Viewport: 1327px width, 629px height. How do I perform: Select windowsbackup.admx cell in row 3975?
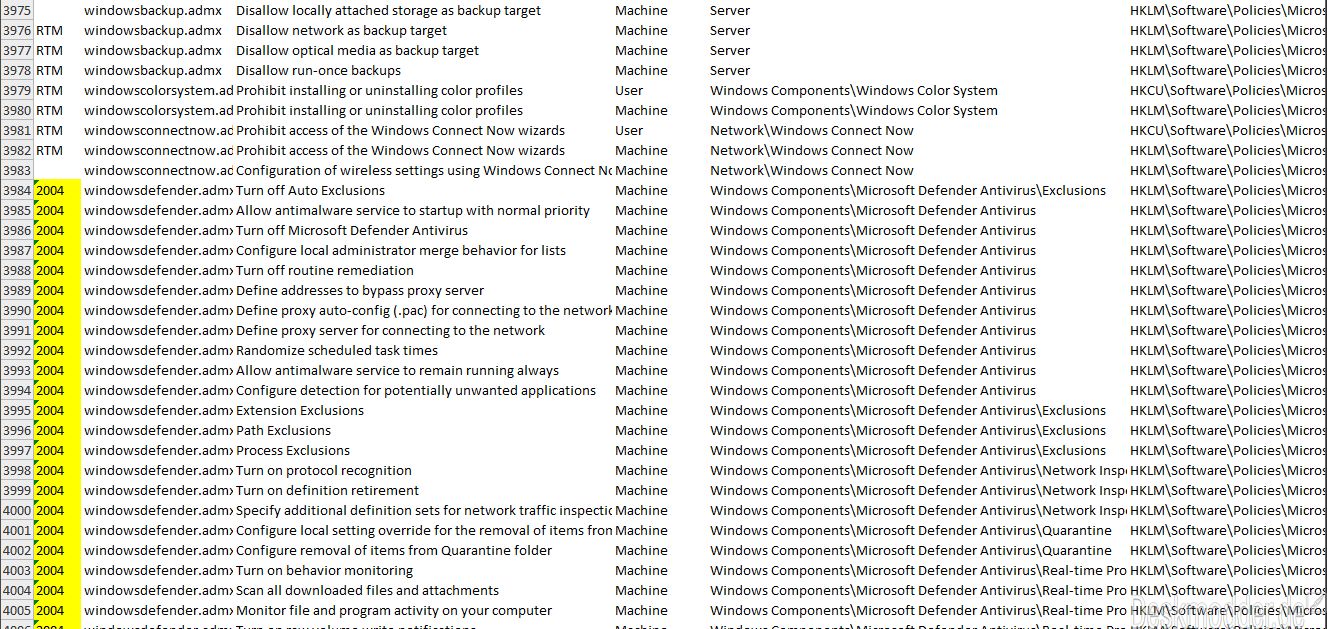(x=153, y=10)
